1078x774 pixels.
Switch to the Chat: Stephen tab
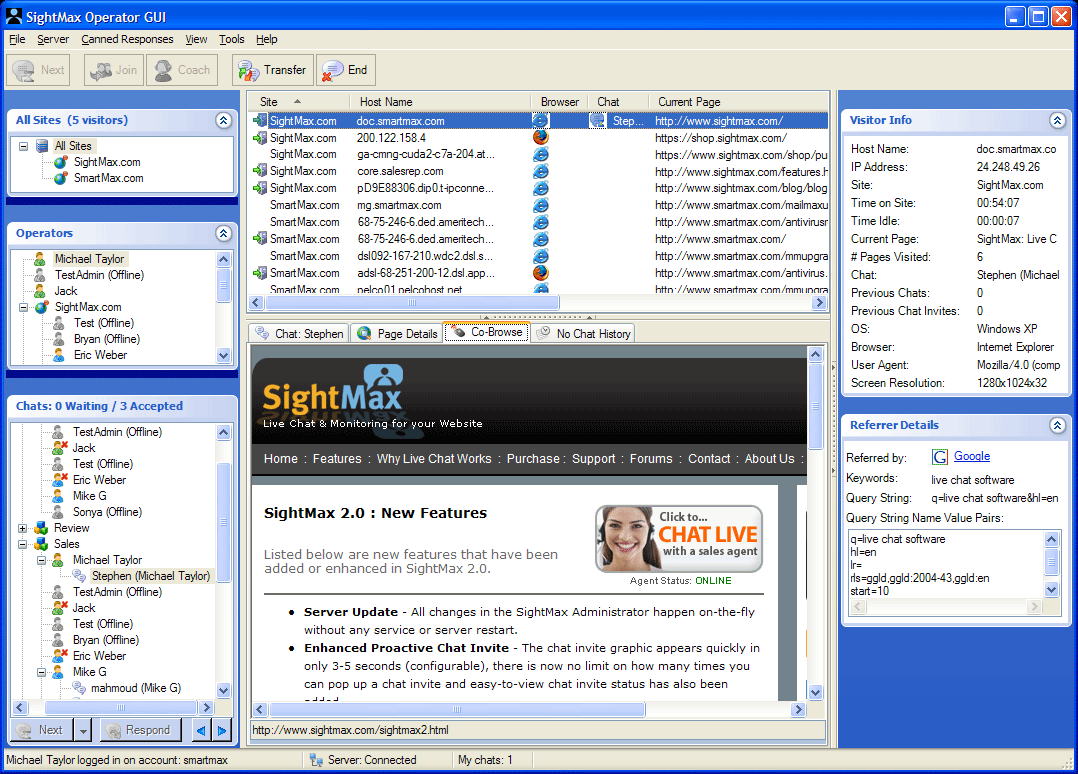(x=299, y=333)
